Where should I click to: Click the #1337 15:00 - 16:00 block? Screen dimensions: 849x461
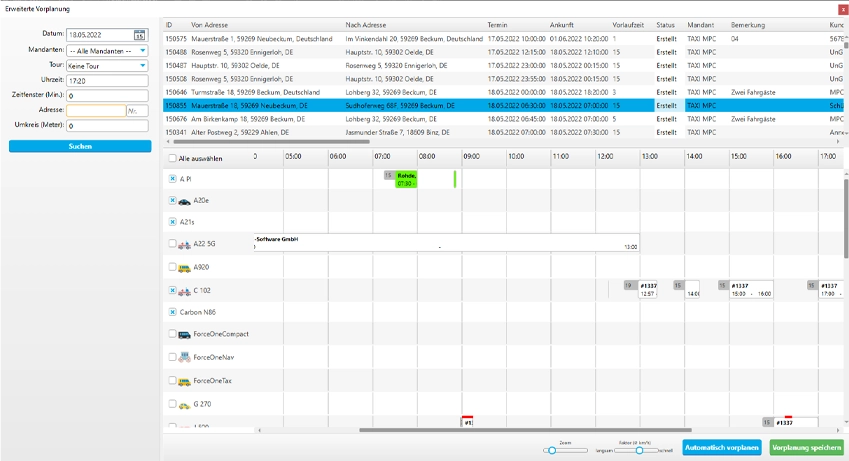coord(751,290)
